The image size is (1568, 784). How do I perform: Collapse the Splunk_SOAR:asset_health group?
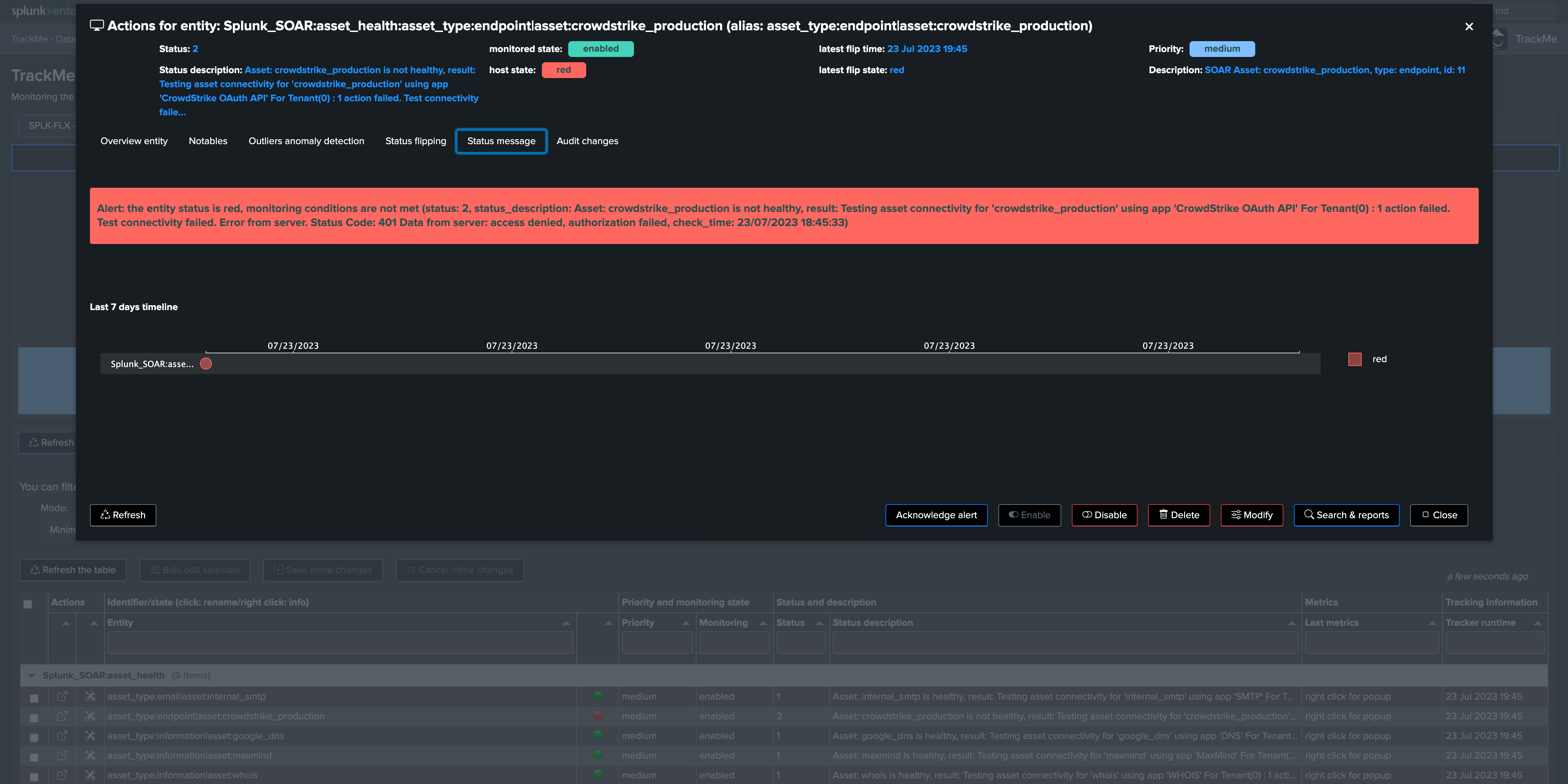coord(32,676)
